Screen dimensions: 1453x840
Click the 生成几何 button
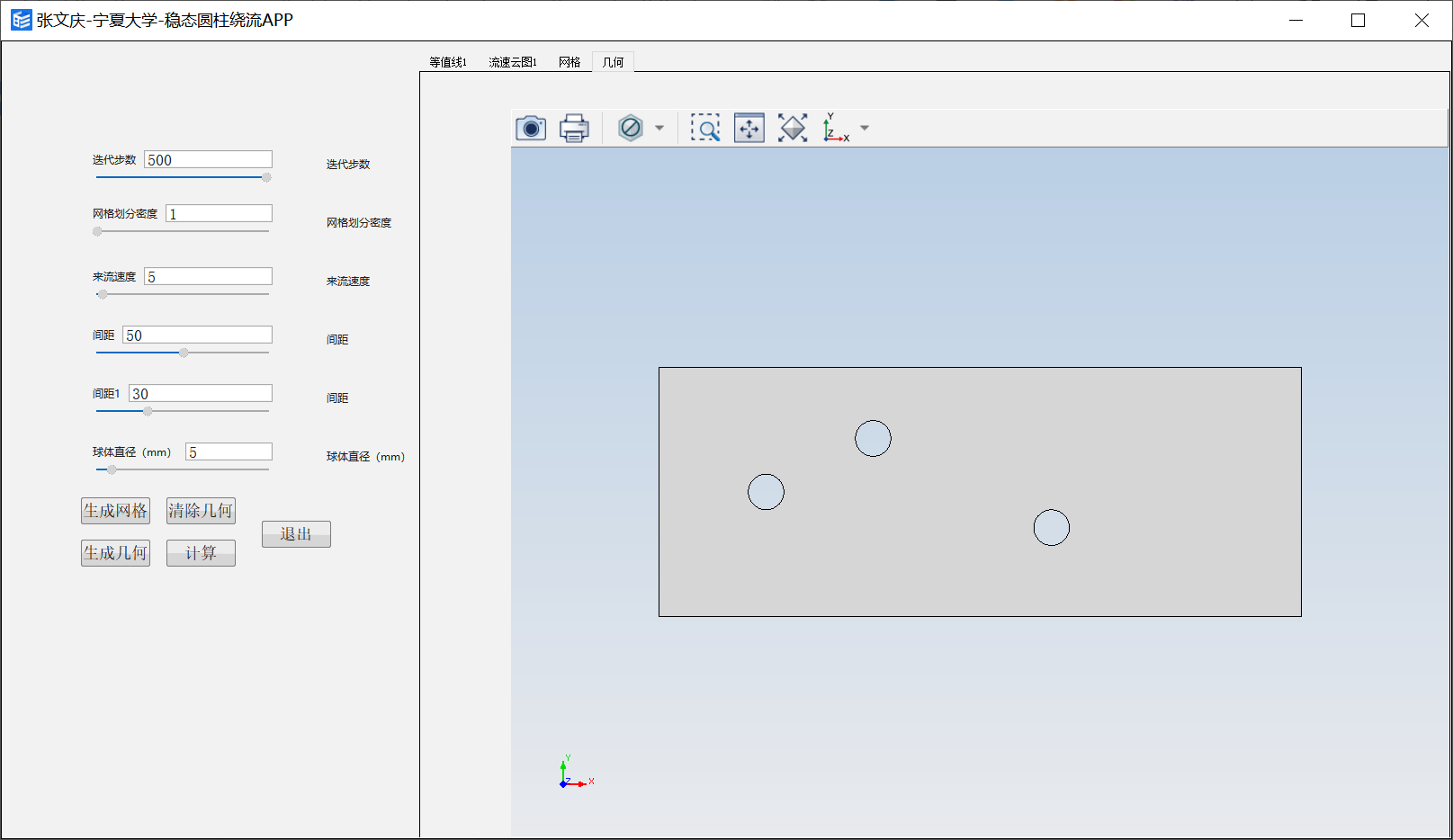[115, 553]
